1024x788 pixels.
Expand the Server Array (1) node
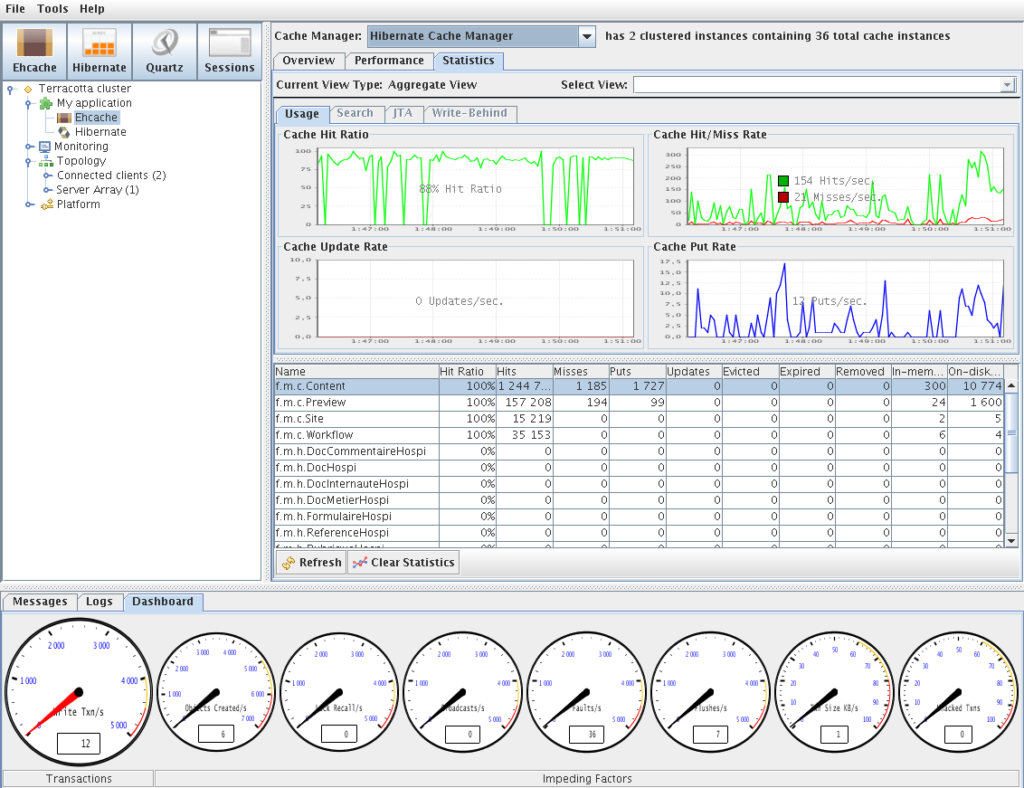click(46, 190)
